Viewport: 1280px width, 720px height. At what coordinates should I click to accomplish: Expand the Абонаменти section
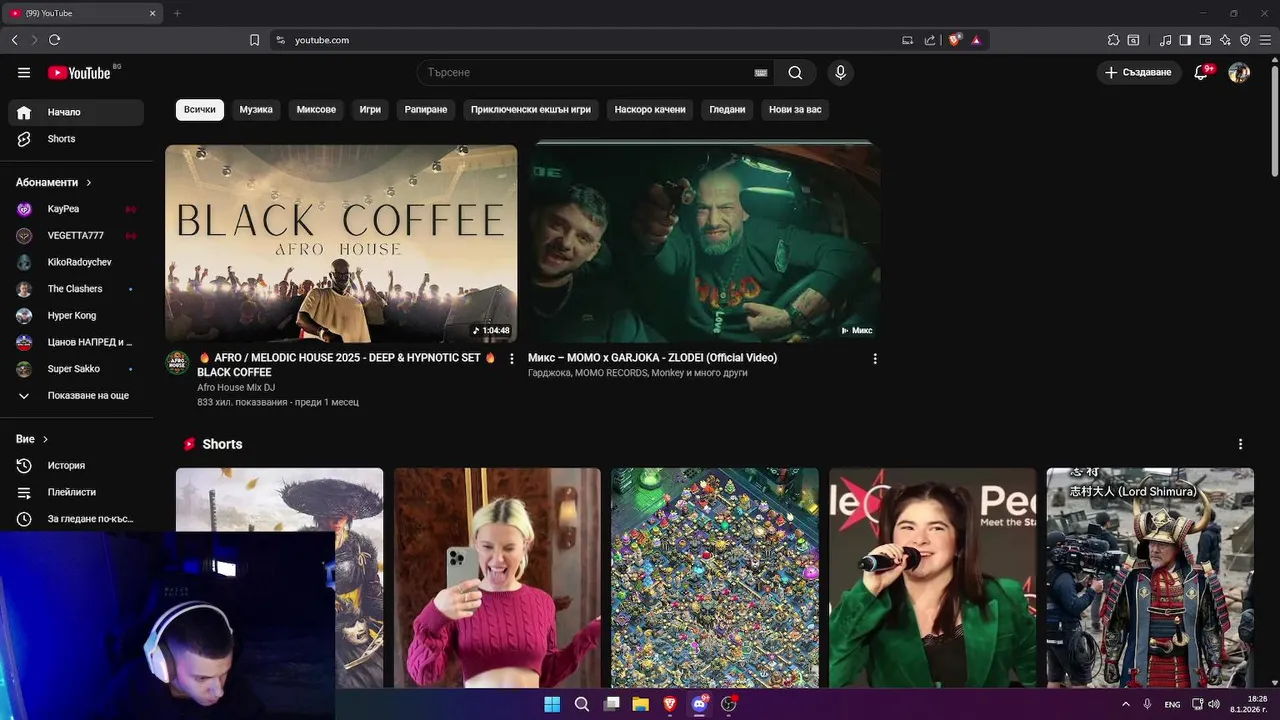[54, 183]
